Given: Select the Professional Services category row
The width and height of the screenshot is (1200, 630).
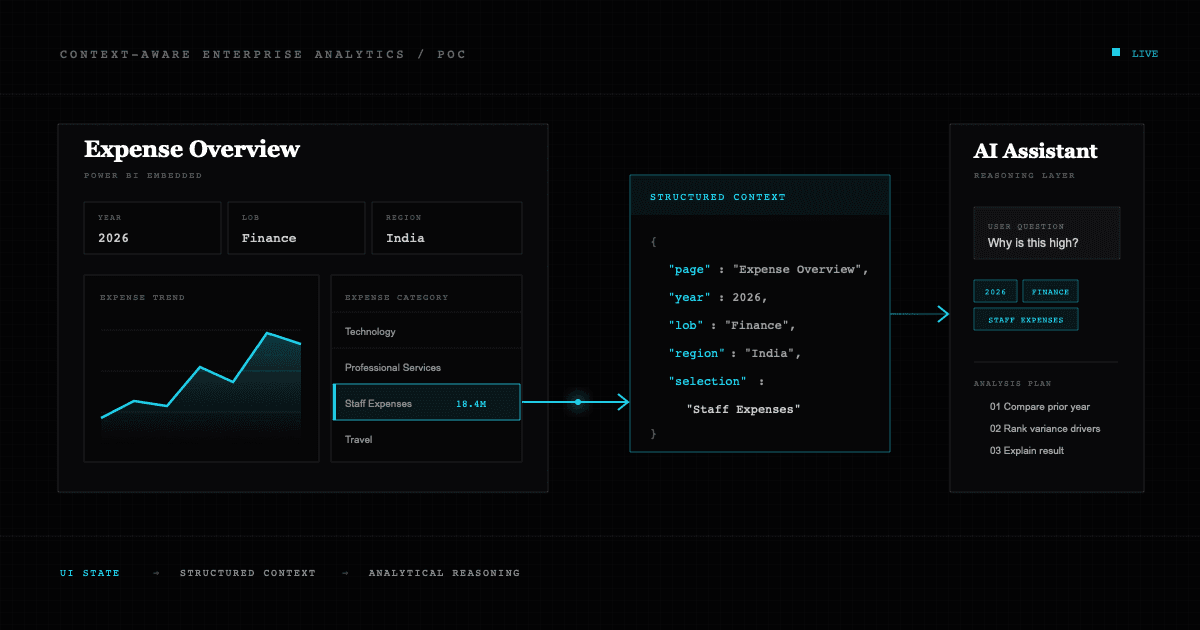Looking at the screenshot, I should coord(426,367).
